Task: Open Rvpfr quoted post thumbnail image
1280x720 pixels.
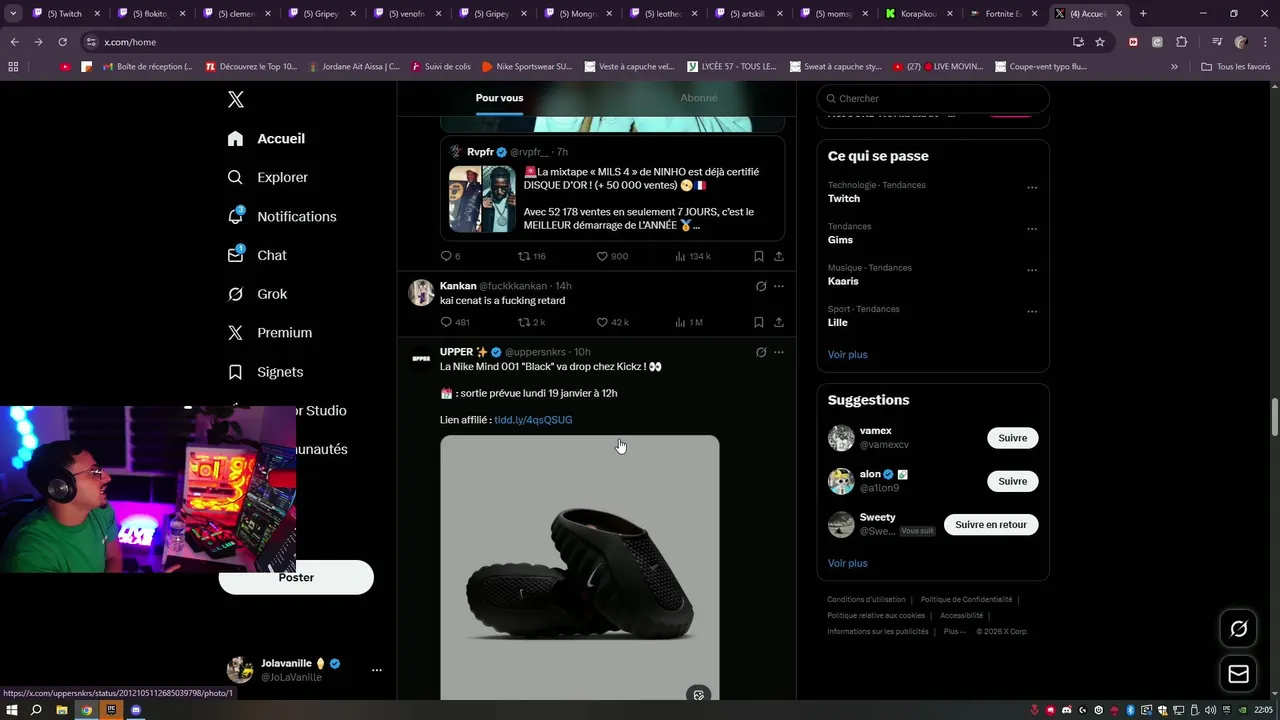Action: point(482,199)
